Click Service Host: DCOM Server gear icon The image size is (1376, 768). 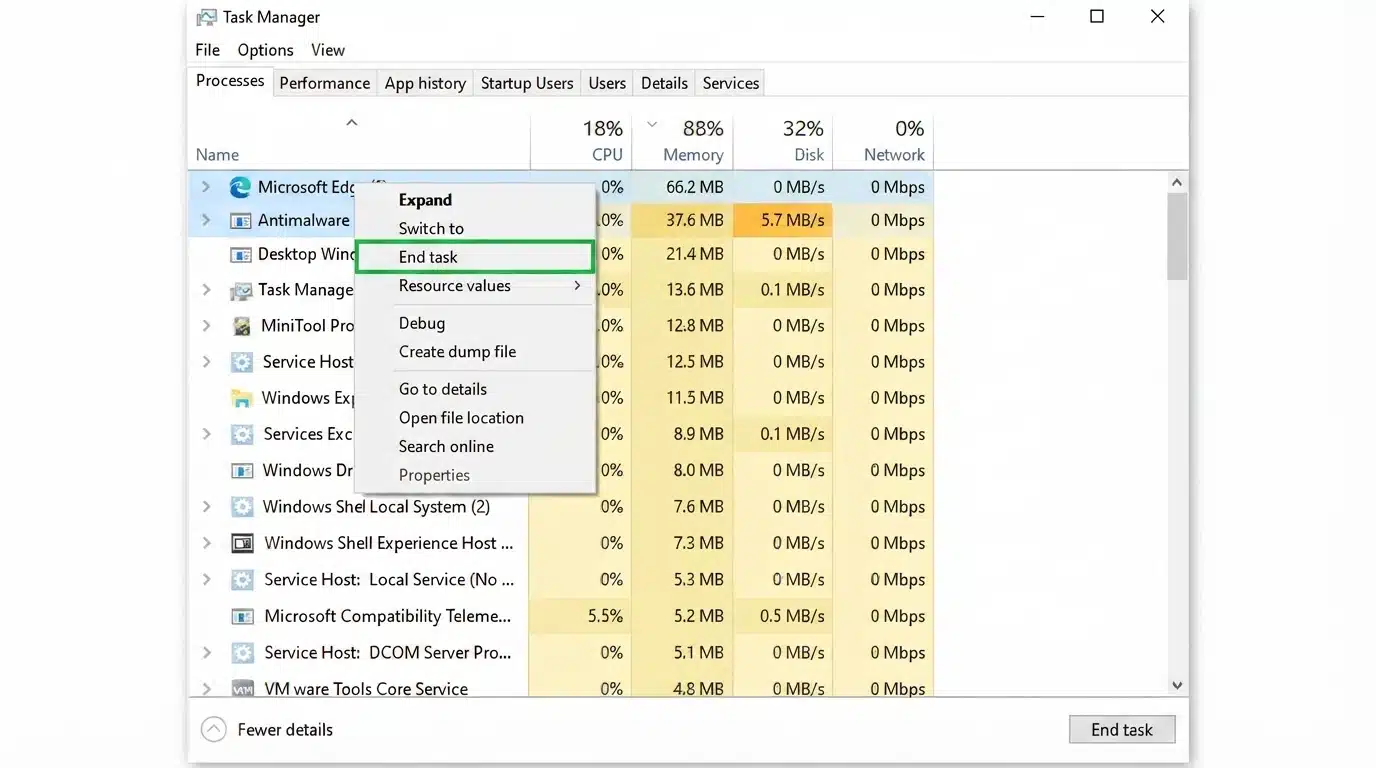pos(241,653)
